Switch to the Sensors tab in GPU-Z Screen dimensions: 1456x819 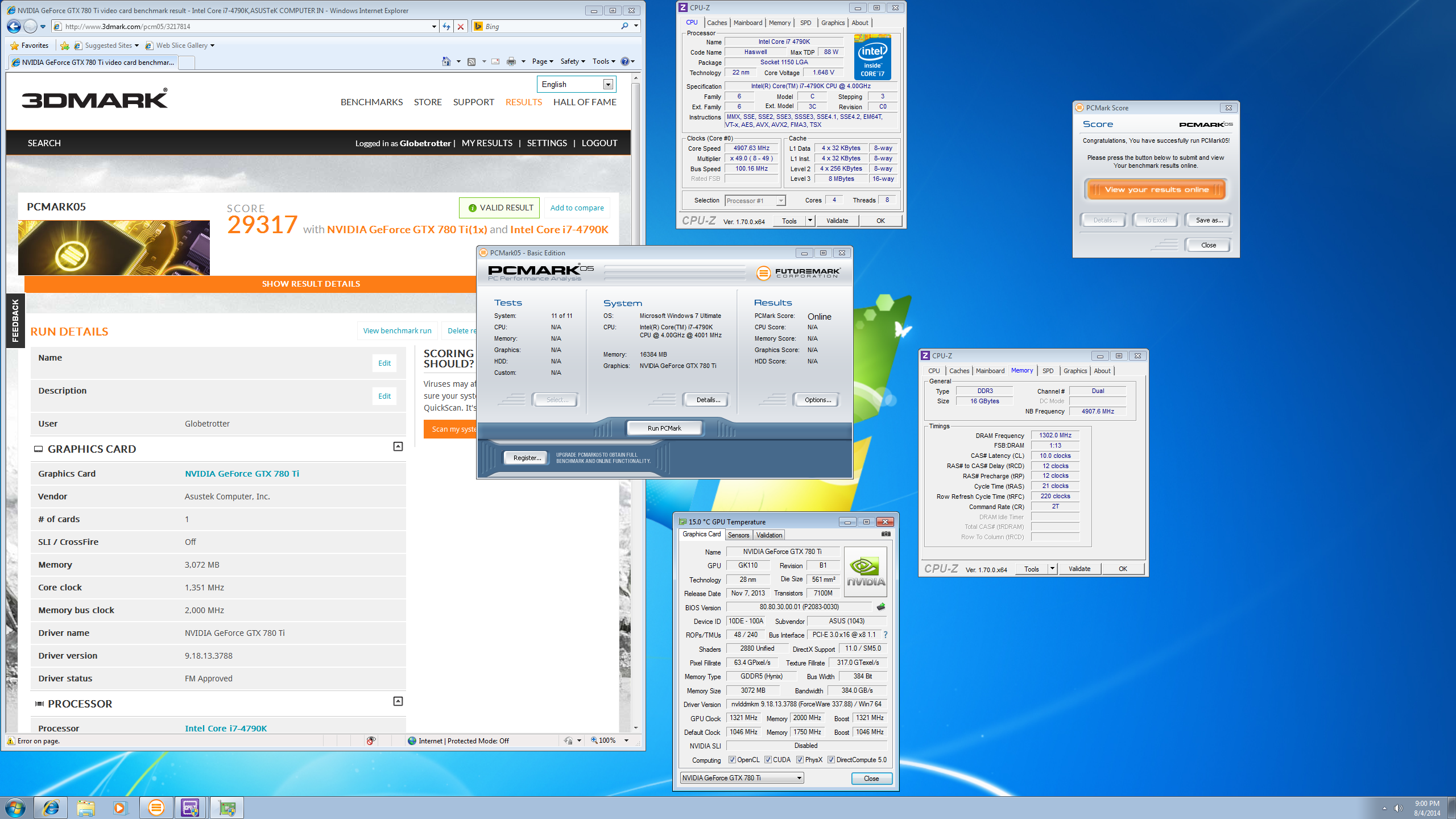click(738, 535)
